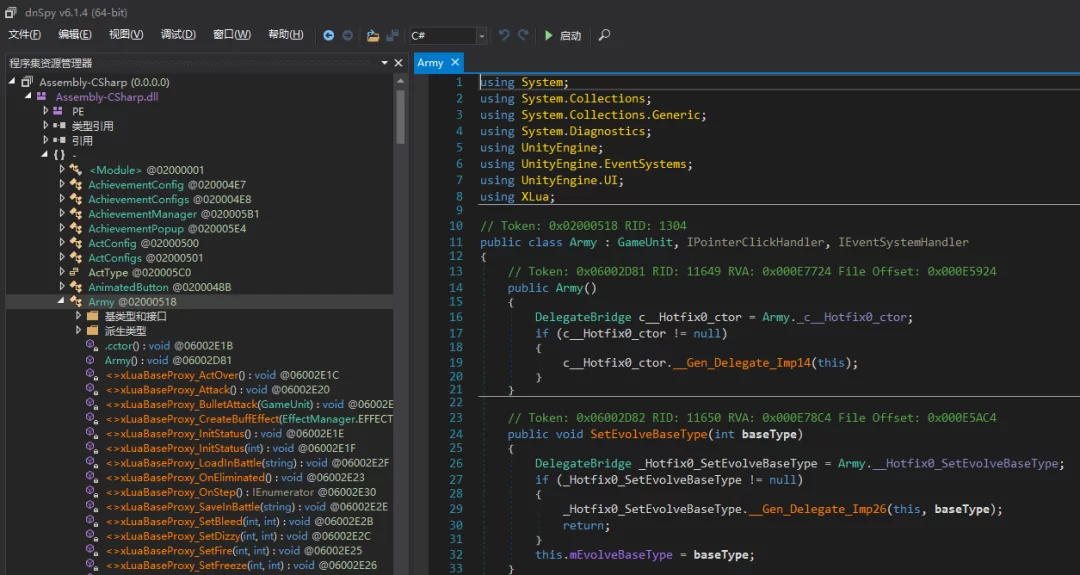Close the assembly explorer panel
The width and height of the screenshot is (1080, 575).
click(399, 63)
